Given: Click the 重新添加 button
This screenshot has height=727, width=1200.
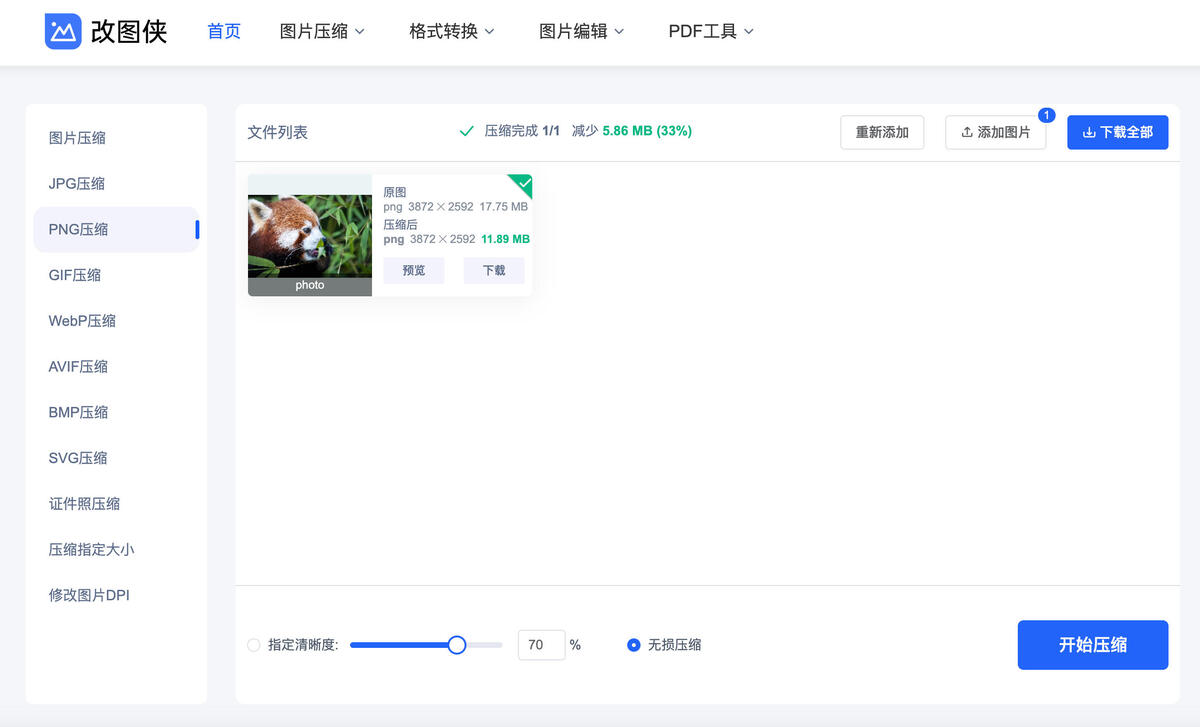Looking at the screenshot, I should coord(882,132).
